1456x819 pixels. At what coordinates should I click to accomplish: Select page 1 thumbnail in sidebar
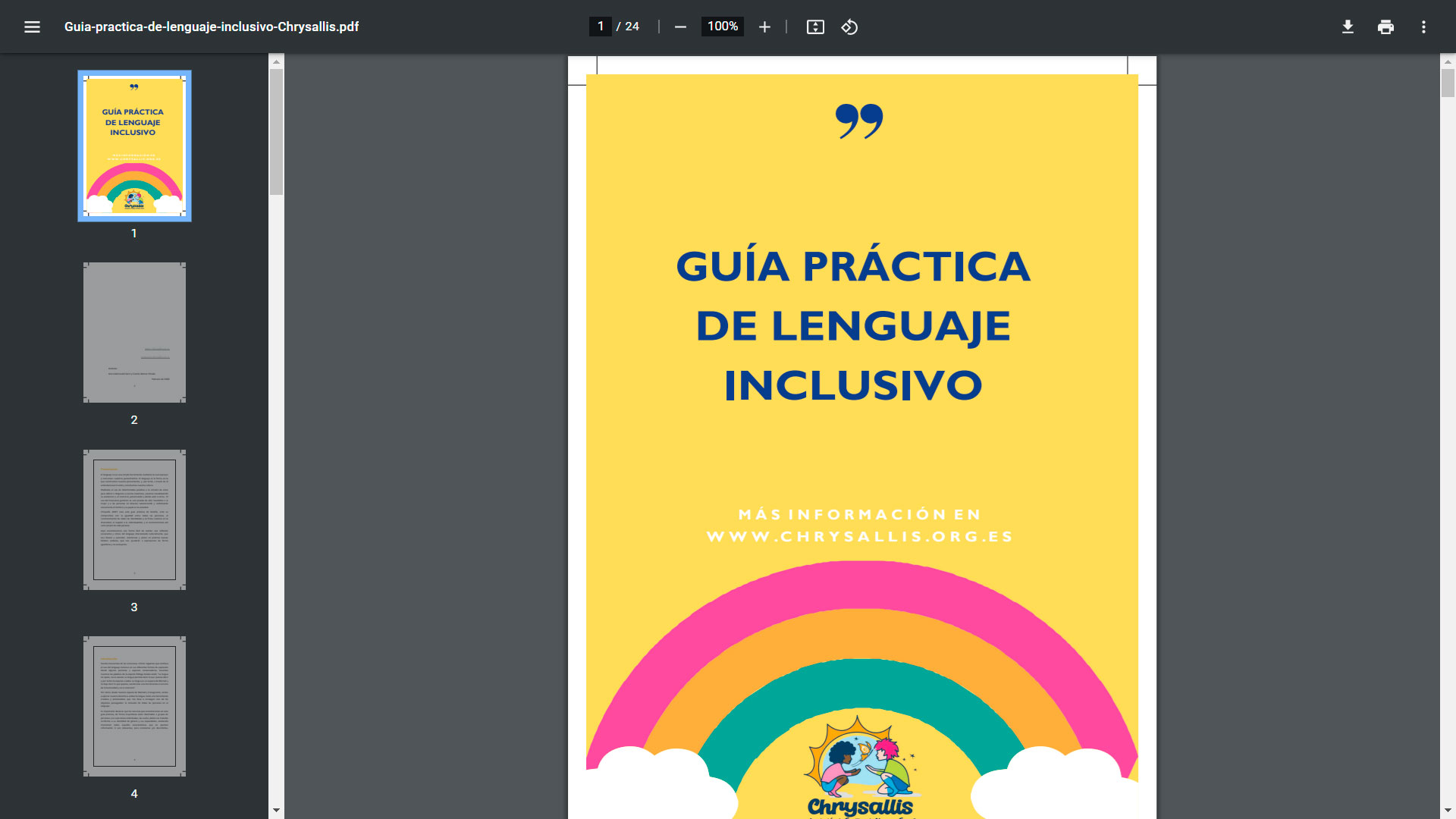click(134, 146)
